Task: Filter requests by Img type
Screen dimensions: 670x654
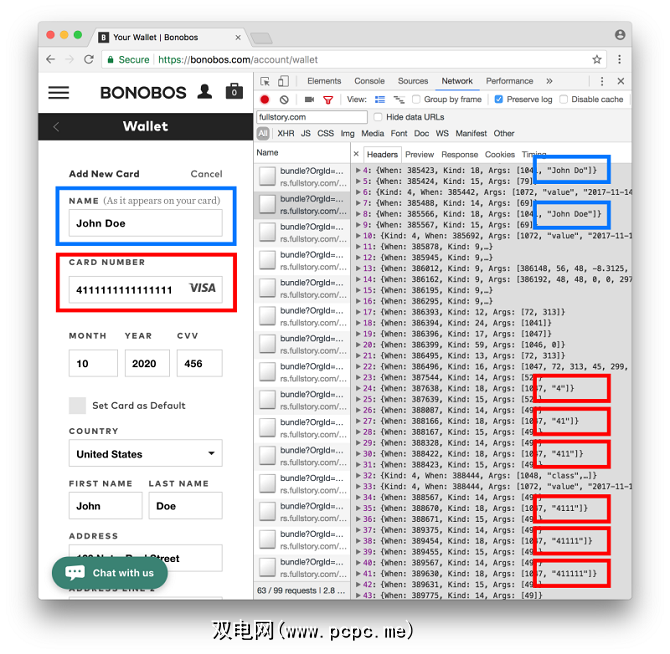Action: (x=347, y=134)
